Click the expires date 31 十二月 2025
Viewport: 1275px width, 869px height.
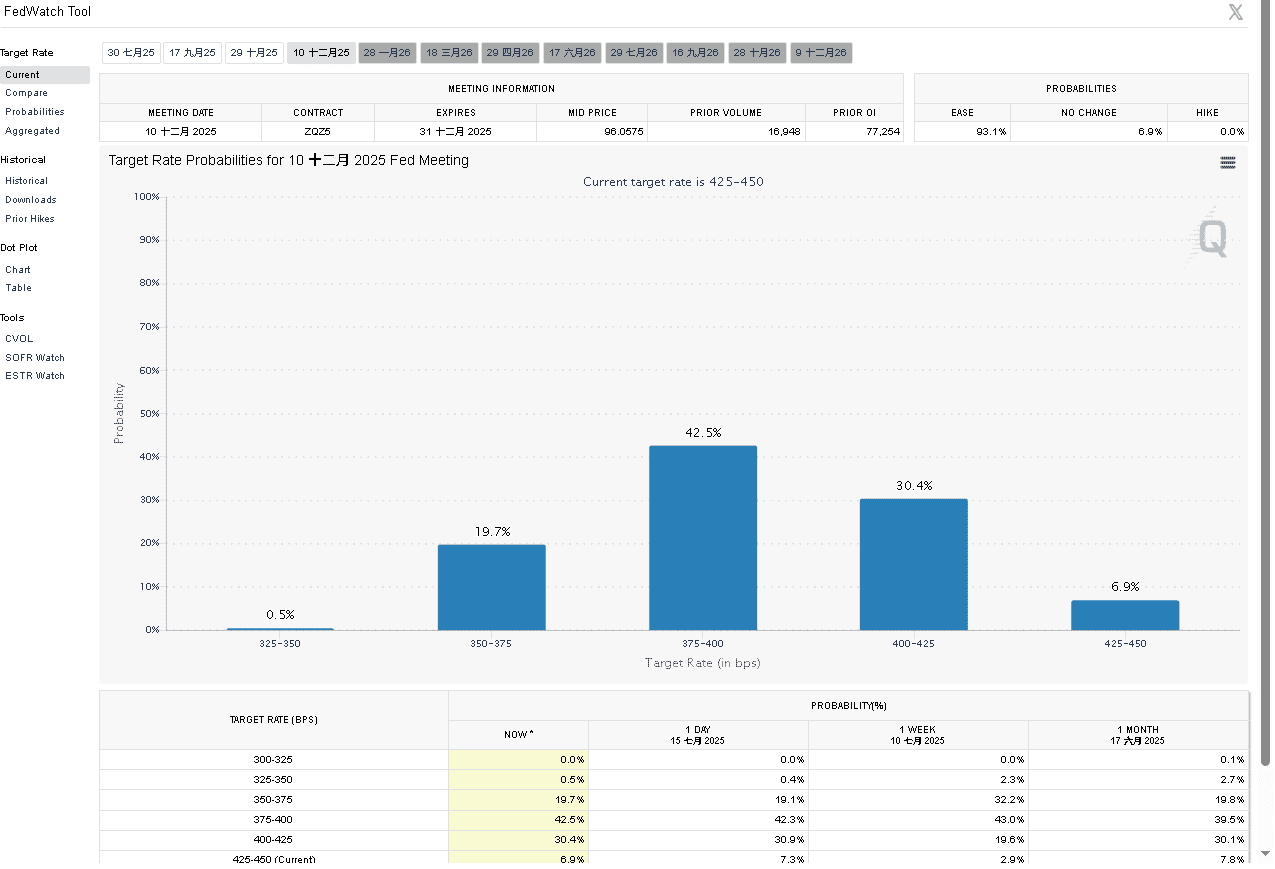point(455,132)
